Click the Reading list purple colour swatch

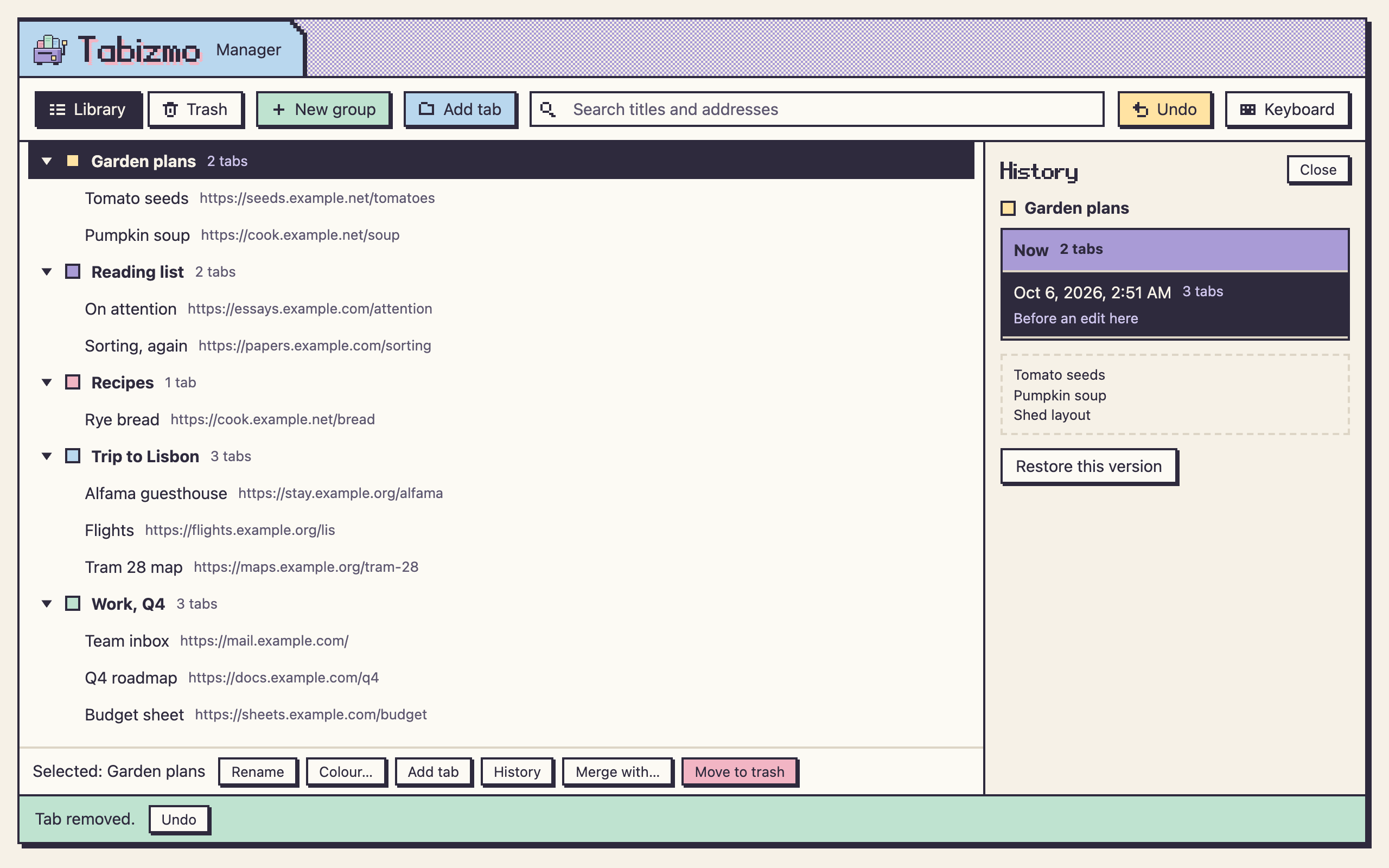[72, 271]
